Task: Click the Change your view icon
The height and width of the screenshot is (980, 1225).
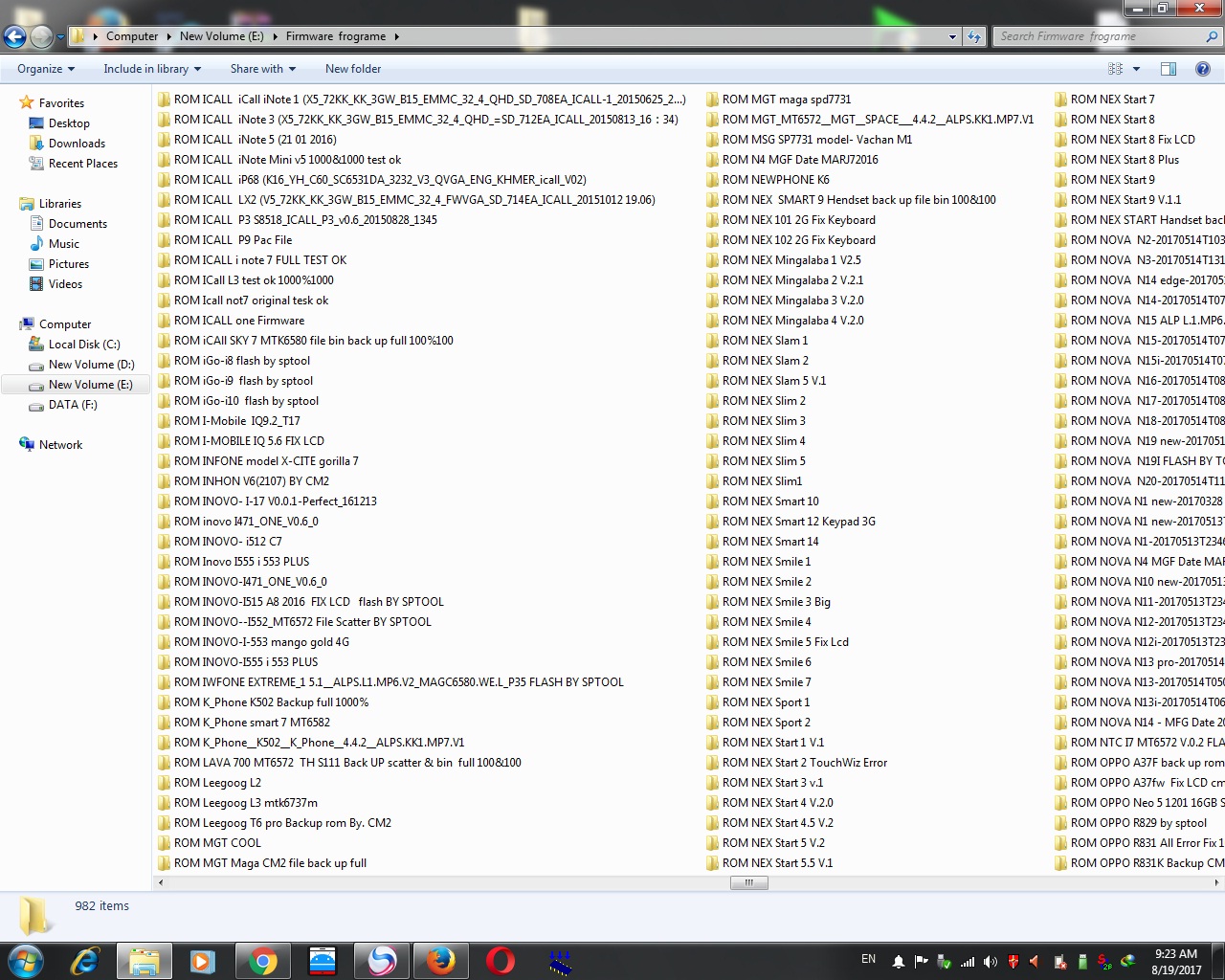Action: [x=1115, y=69]
